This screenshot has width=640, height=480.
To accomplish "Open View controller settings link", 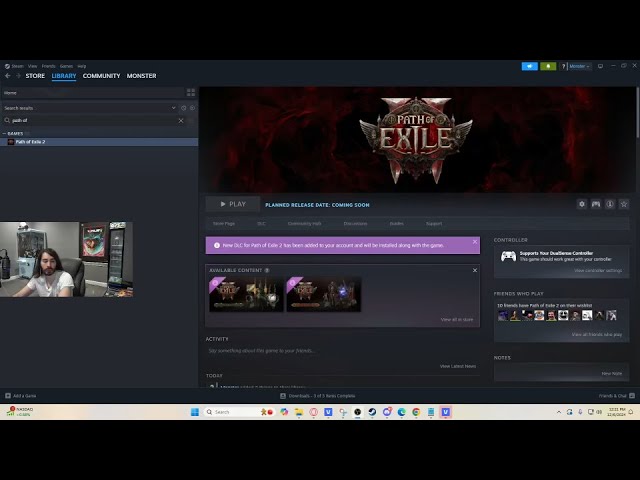I will [x=598, y=271].
